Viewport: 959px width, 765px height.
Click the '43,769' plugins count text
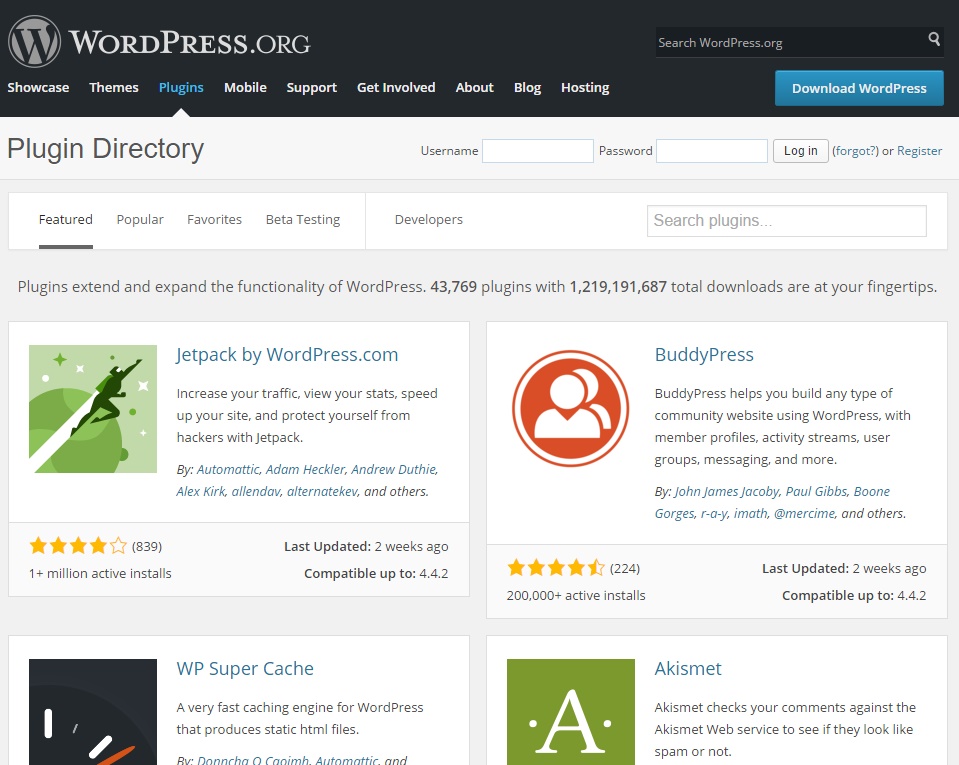453,286
